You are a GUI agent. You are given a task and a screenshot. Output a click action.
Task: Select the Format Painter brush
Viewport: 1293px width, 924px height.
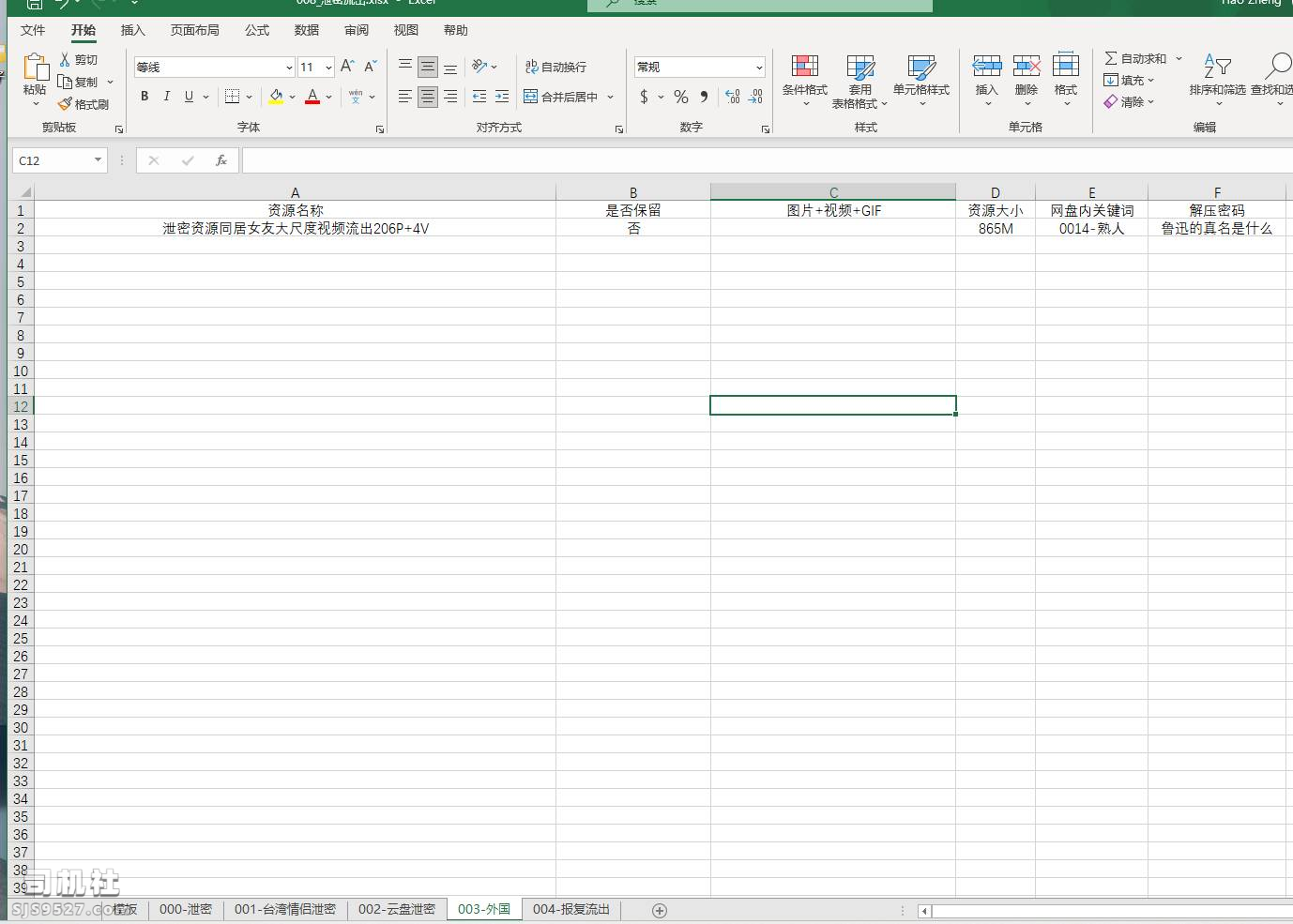point(65,104)
